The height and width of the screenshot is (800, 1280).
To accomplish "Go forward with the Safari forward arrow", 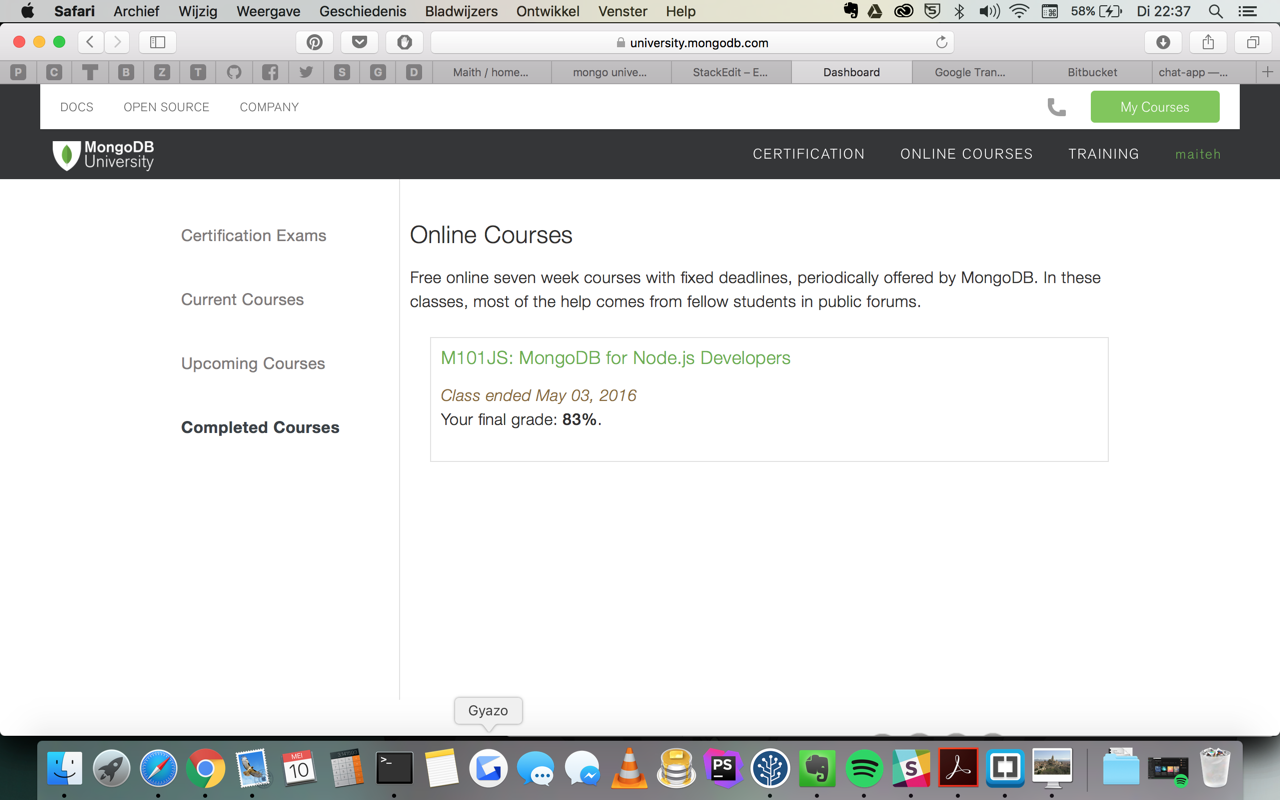I will point(117,42).
